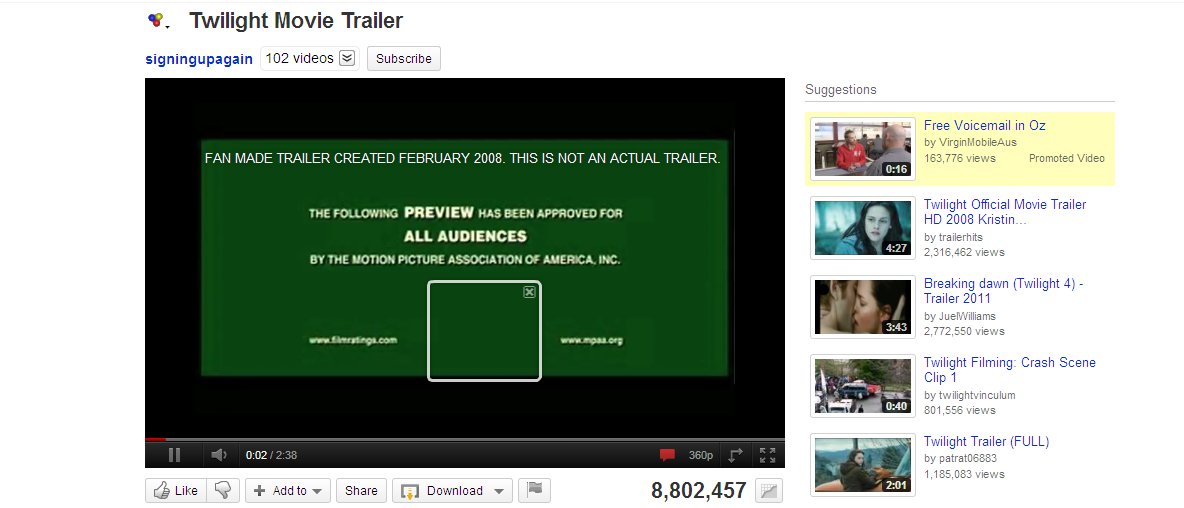Click the Twilight Movie Trailer title

296,20
